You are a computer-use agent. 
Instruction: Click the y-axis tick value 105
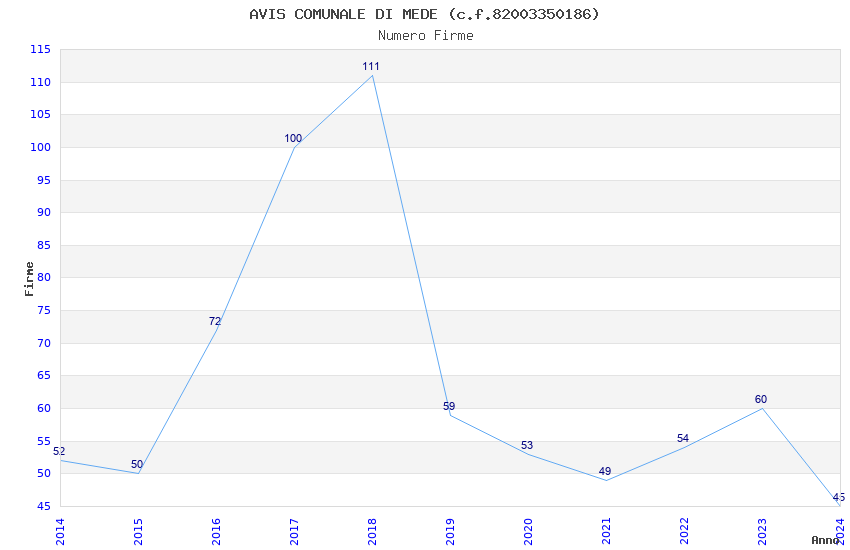pyautogui.click(x=41, y=114)
